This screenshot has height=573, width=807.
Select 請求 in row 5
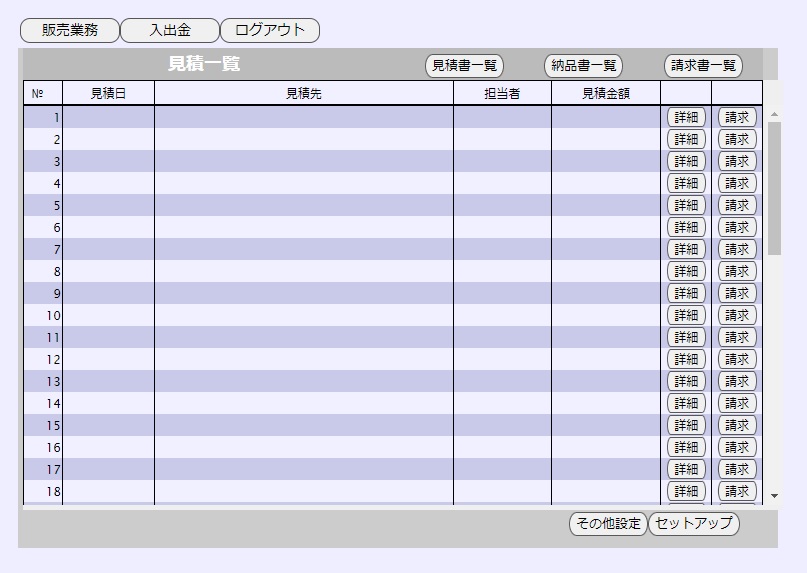coord(737,205)
